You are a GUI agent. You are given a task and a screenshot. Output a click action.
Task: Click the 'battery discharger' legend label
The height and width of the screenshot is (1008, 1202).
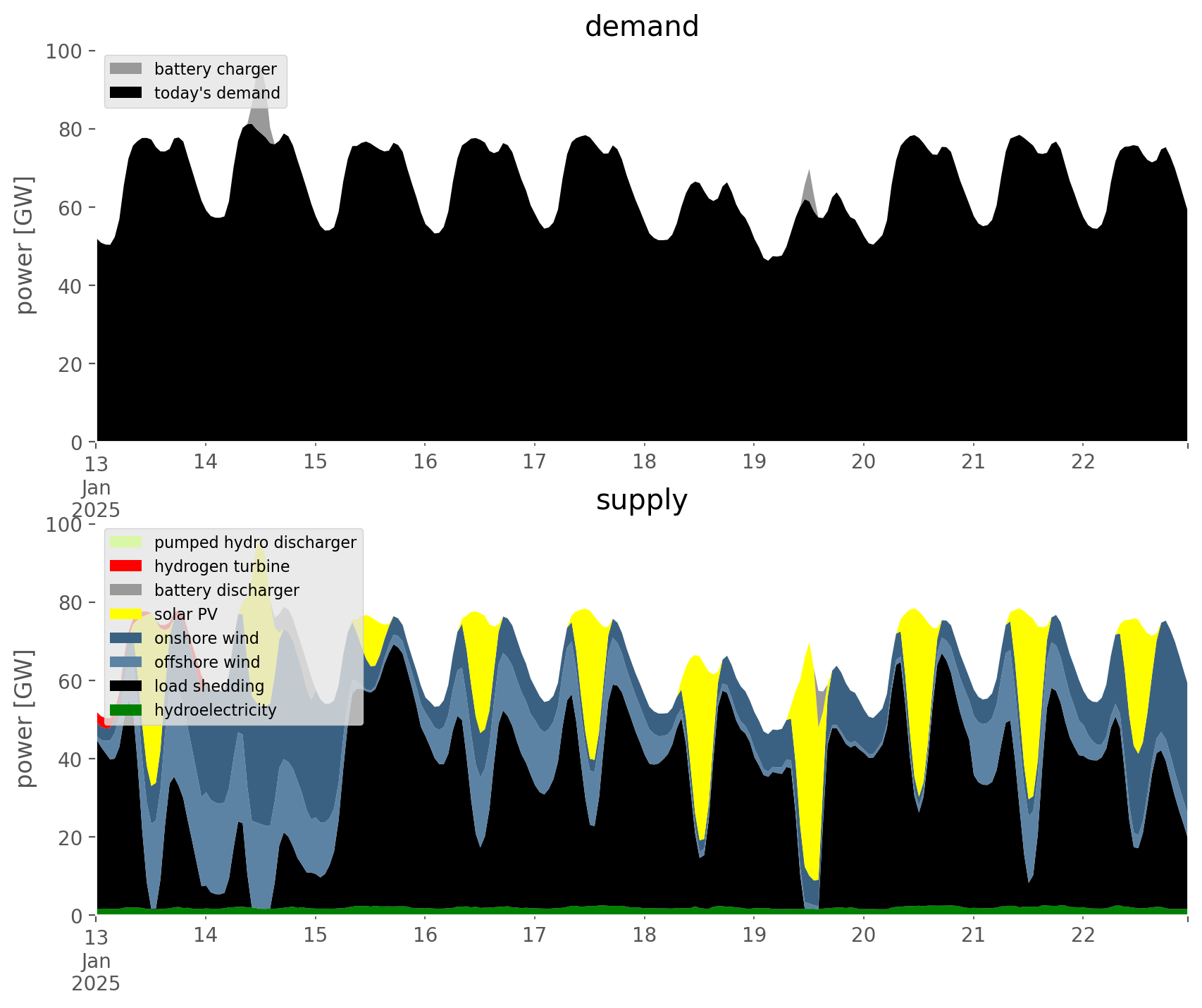[x=227, y=590]
